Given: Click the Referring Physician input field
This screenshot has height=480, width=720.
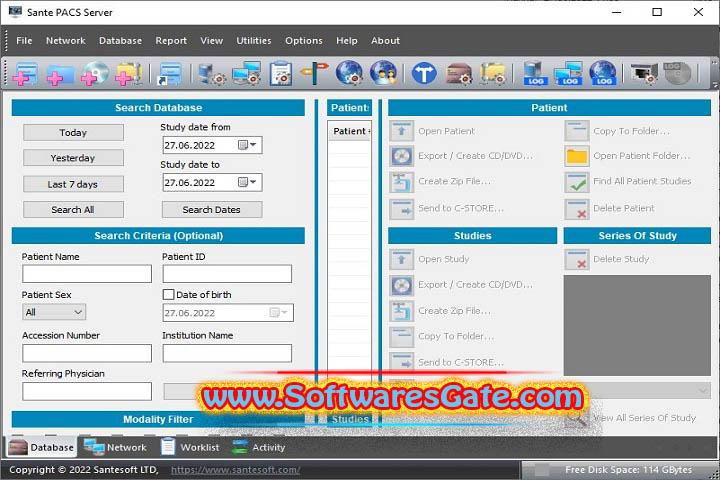Looking at the screenshot, I should (x=87, y=391).
